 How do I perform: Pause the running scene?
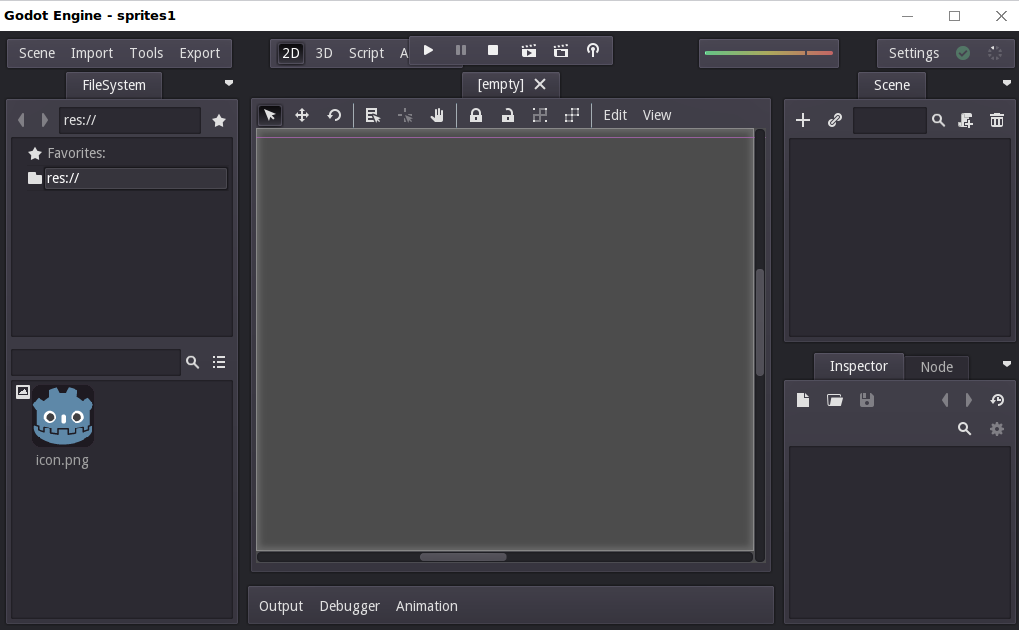click(x=460, y=50)
